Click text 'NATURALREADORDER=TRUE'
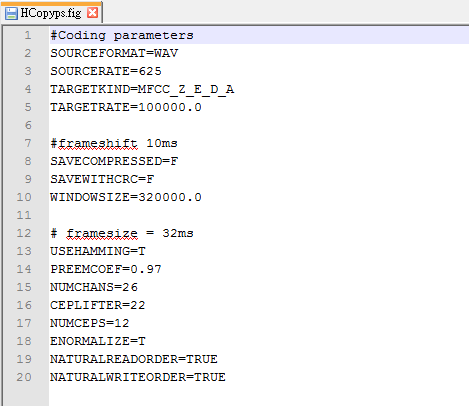Viewport: 469px width, 406px height. pos(134,359)
